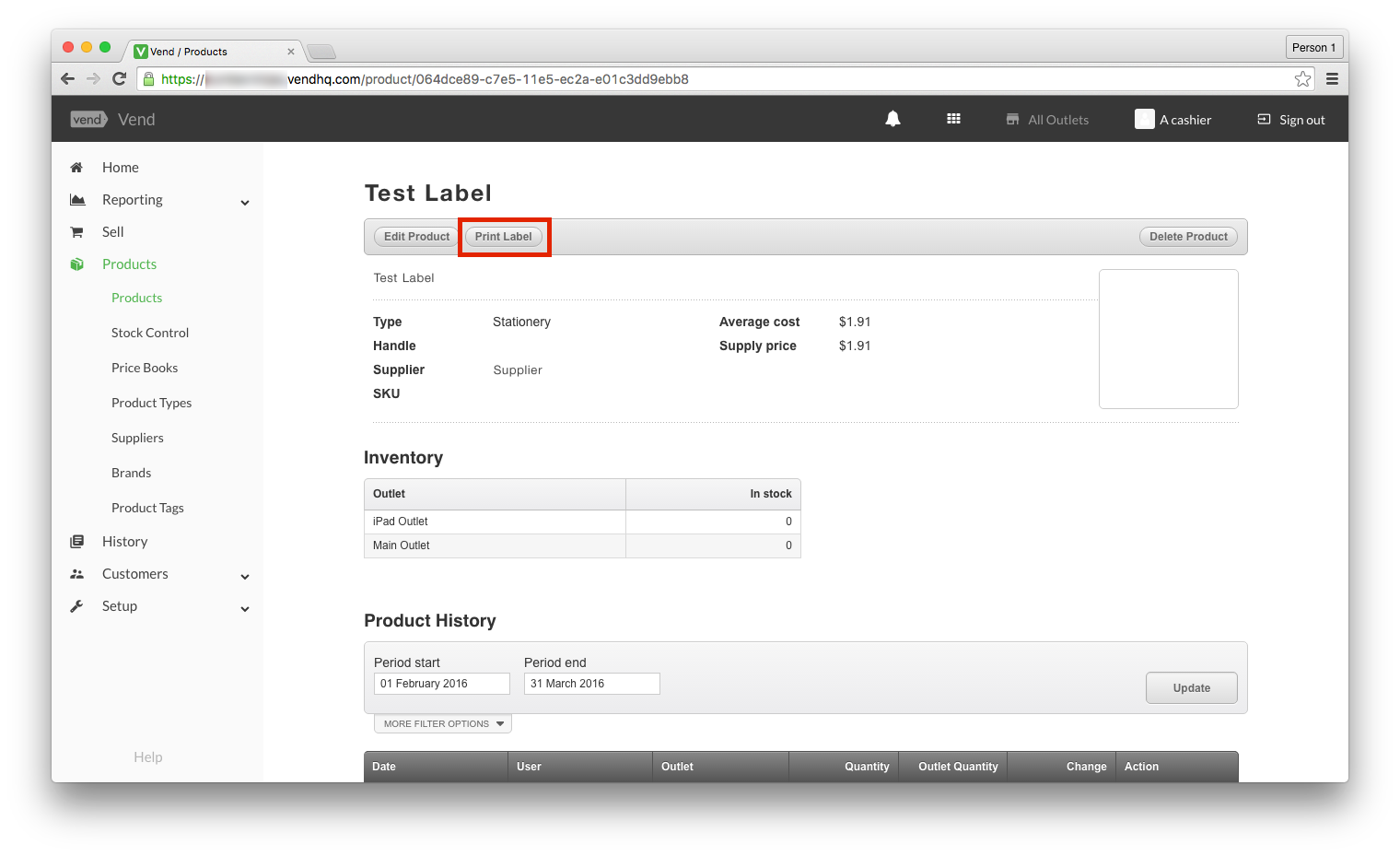The width and height of the screenshot is (1400, 856).
Task: Click the Edit Product button
Action: [416, 237]
